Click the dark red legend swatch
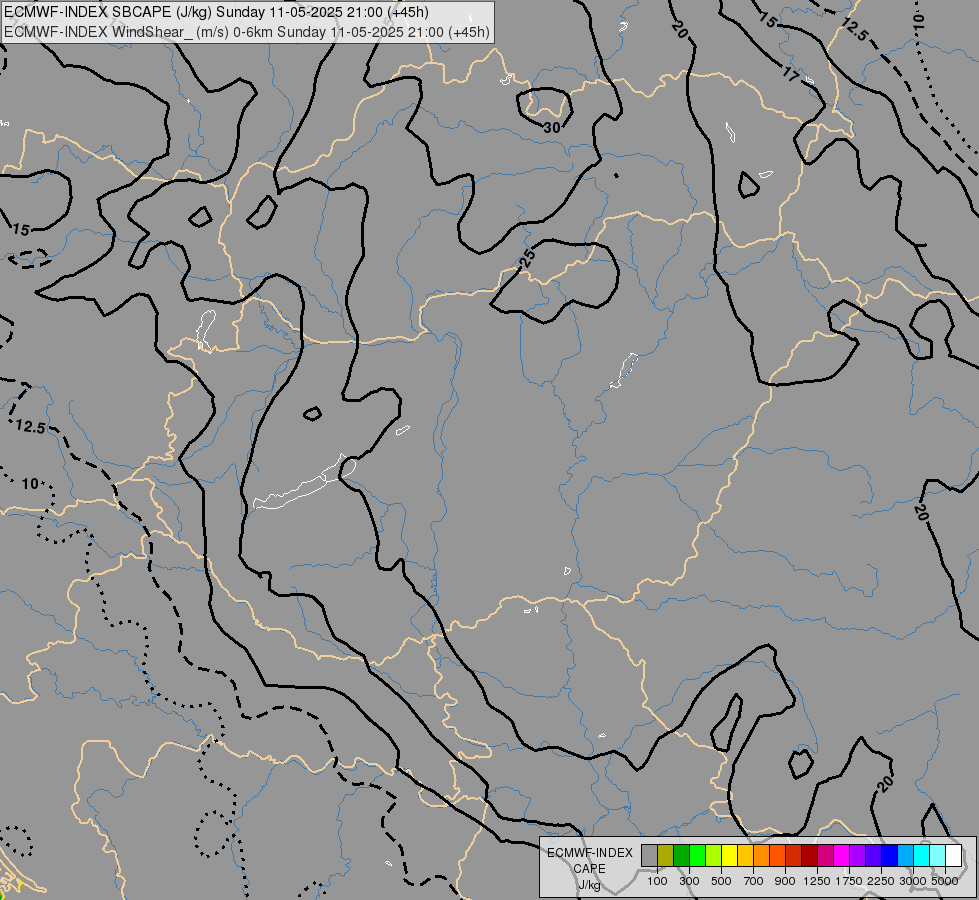979x900 pixels. (x=809, y=856)
